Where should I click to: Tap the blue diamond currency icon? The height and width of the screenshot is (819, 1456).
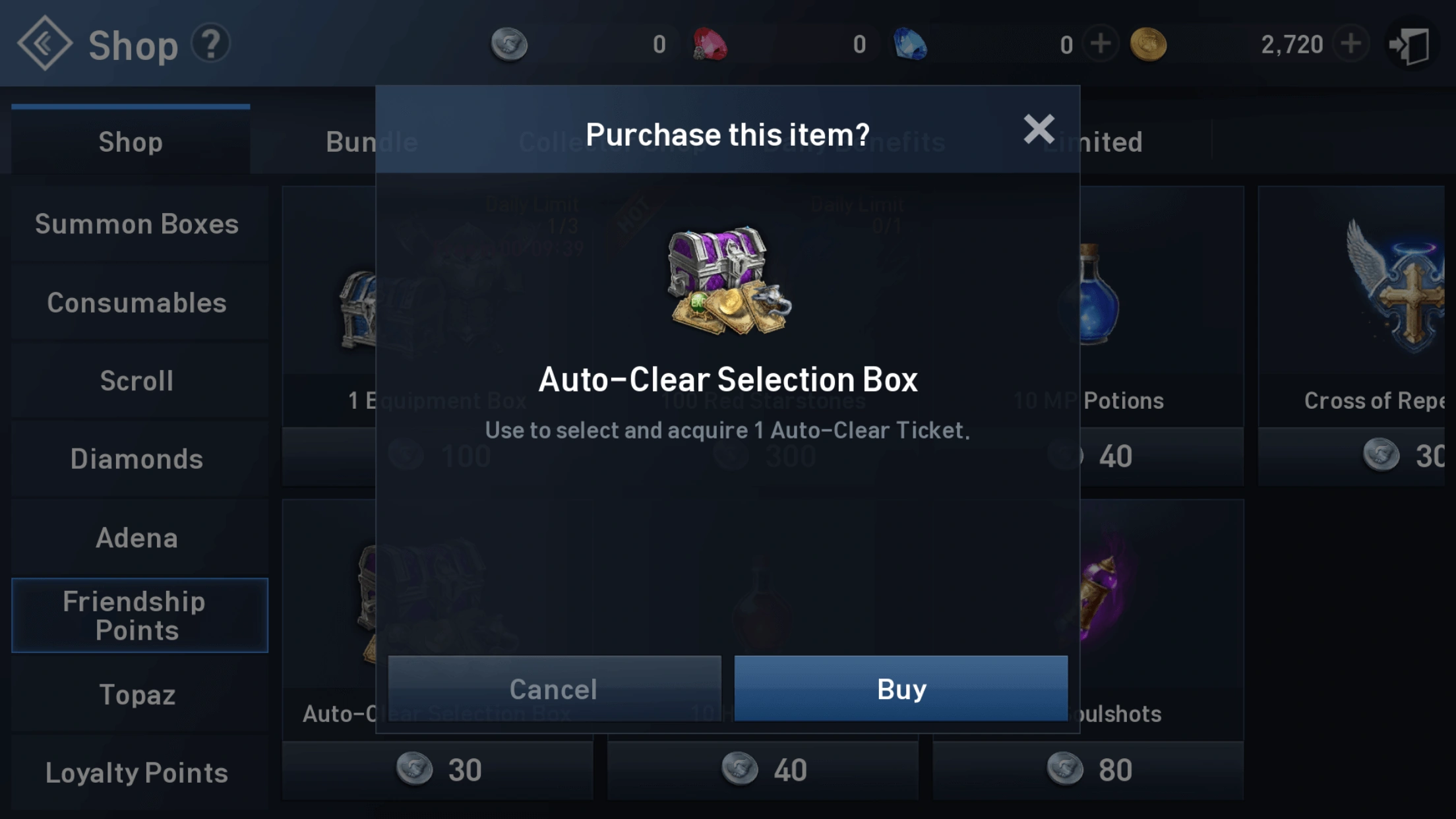[x=910, y=44]
